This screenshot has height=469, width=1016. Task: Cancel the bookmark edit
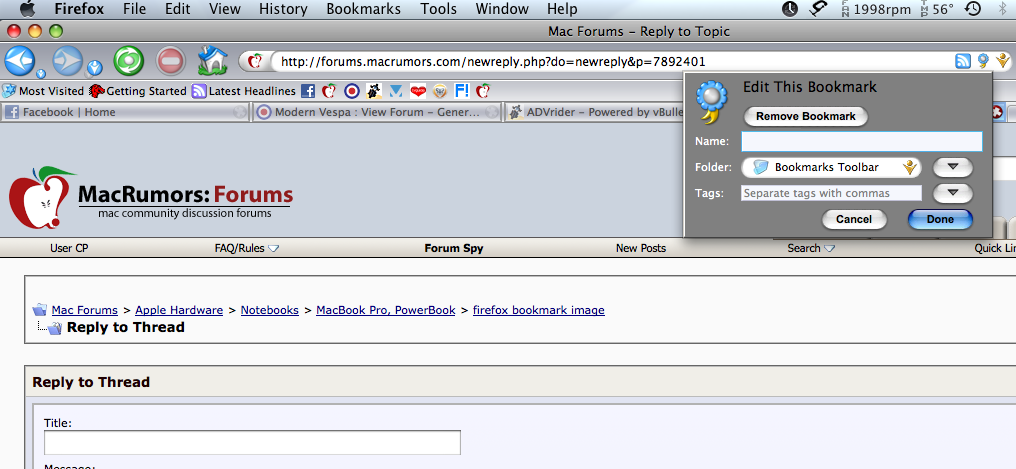pos(854,220)
